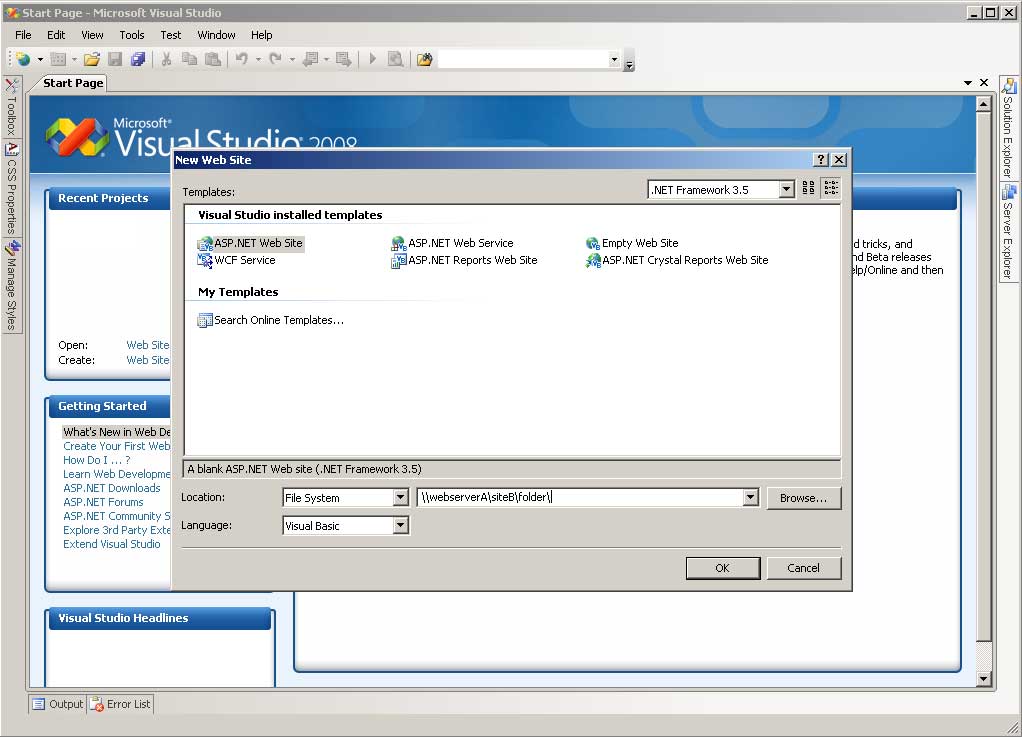Open the Solution Explorer side panel
The width and height of the screenshot is (1022, 737).
pos(1008,129)
